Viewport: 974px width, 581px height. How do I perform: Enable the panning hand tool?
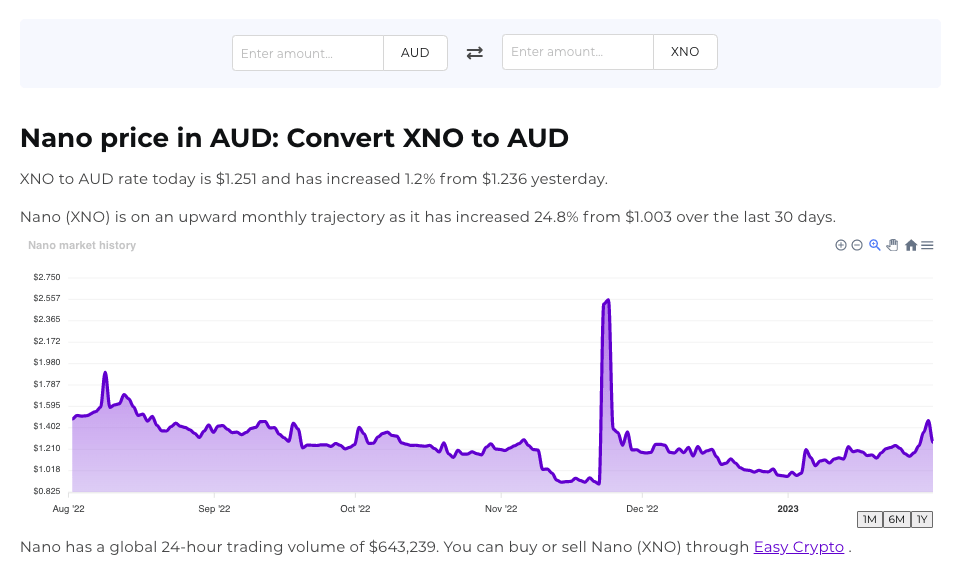(893, 245)
